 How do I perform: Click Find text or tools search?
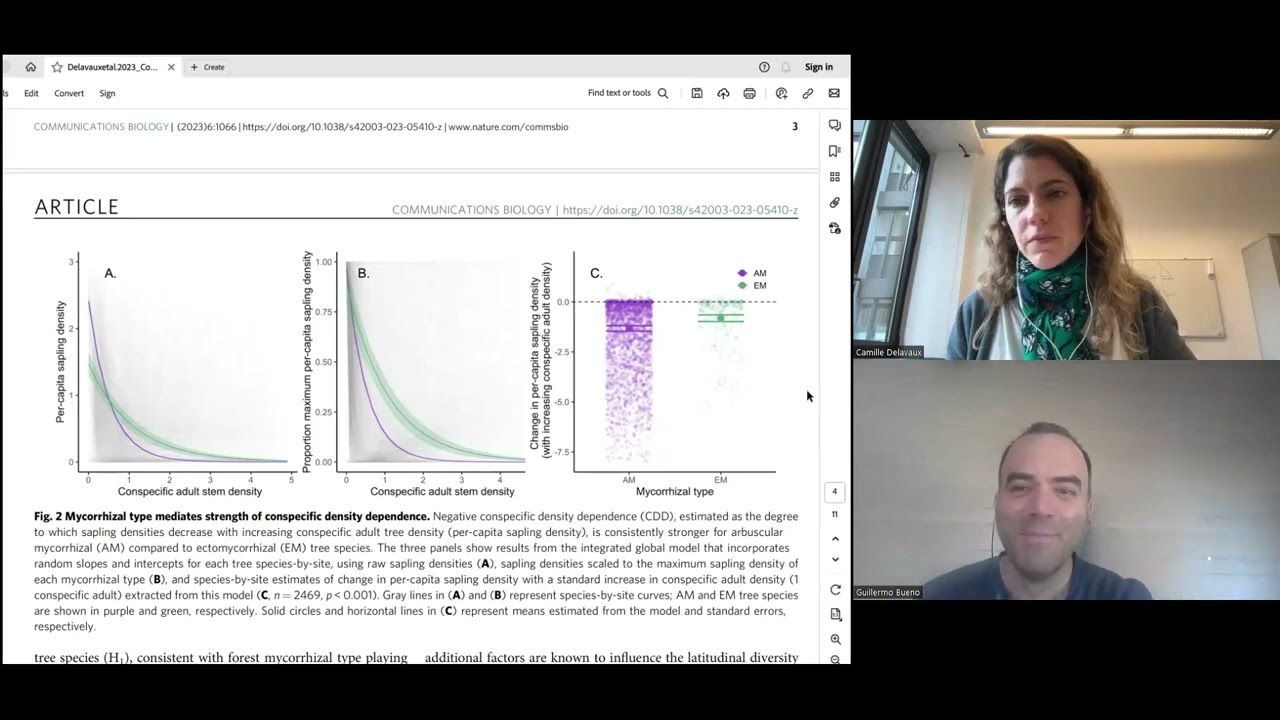point(628,93)
